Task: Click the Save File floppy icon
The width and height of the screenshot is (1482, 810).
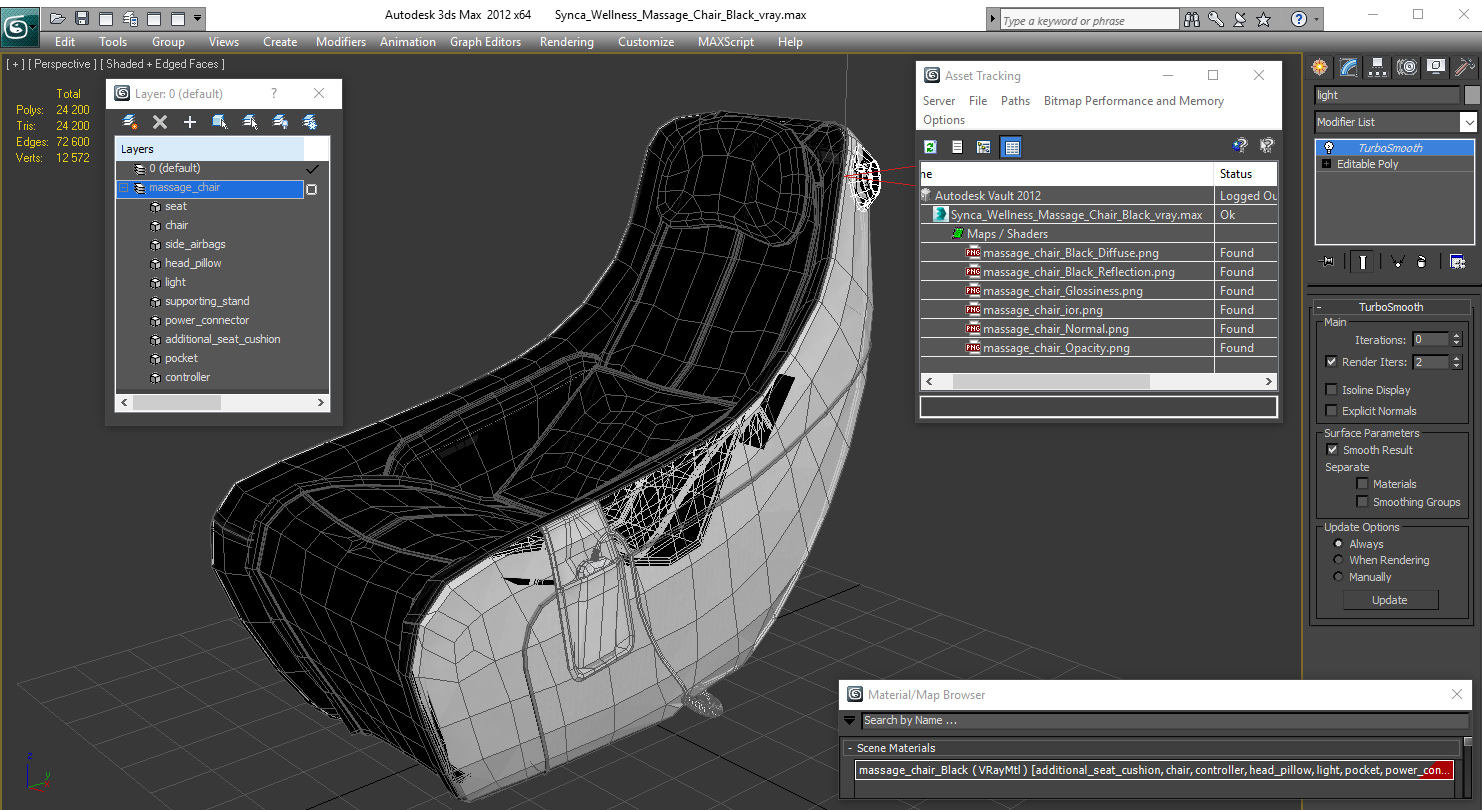Action: coord(82,18)
